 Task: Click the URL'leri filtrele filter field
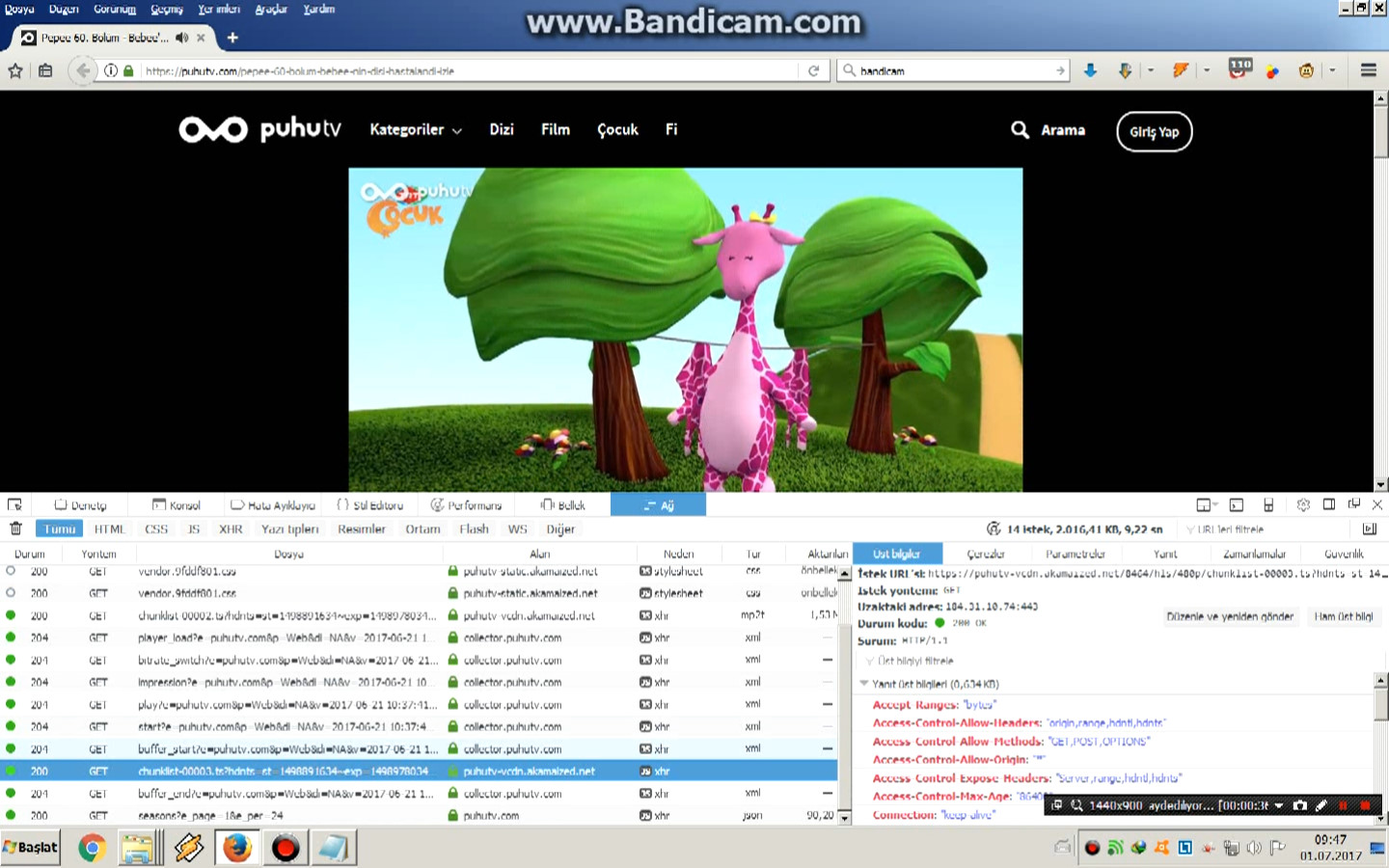click(1264, 529)
